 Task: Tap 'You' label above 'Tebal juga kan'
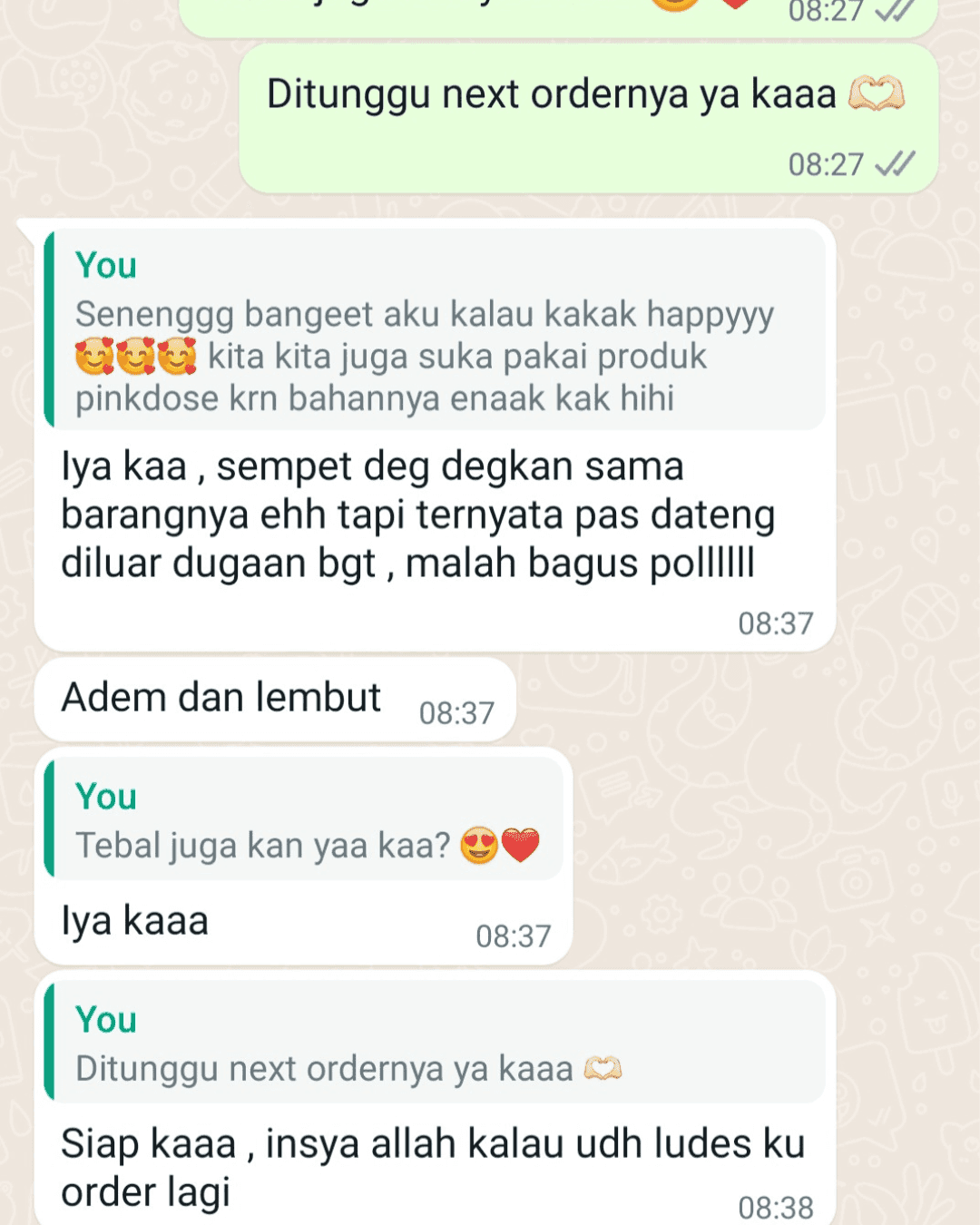[x=106, y=798]
